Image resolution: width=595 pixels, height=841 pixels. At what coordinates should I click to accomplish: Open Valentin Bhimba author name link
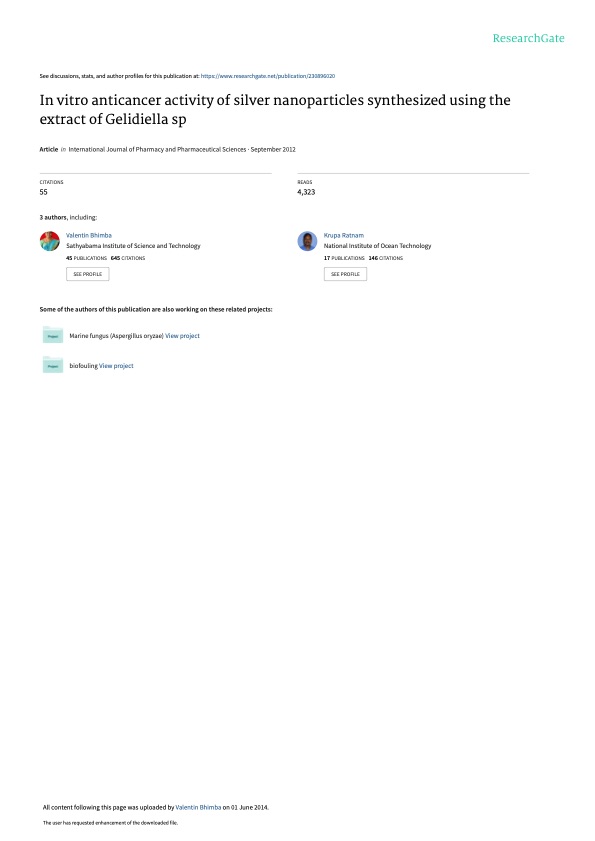[x=89, y=235]
